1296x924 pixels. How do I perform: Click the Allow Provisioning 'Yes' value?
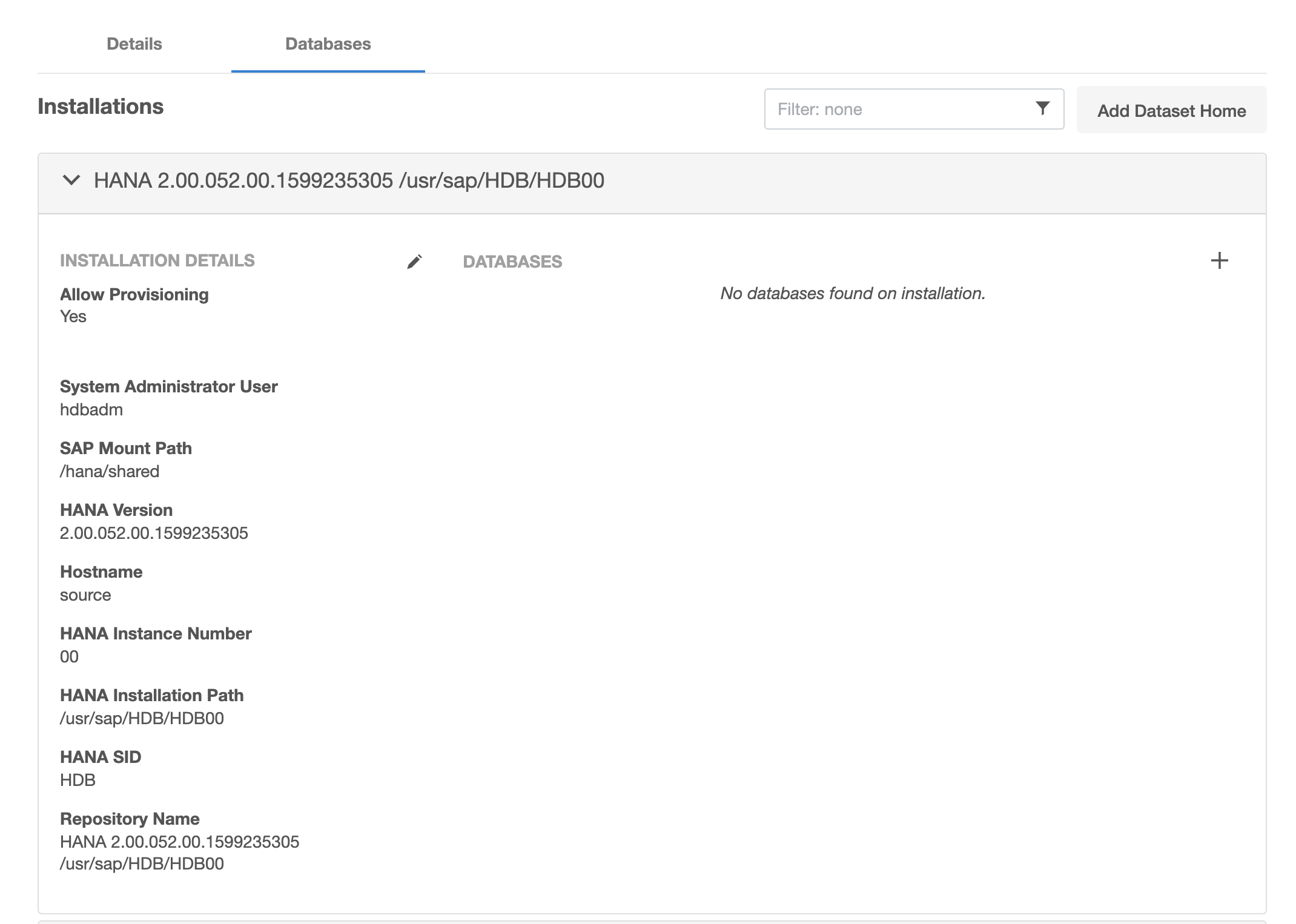(x=73, y=317)
